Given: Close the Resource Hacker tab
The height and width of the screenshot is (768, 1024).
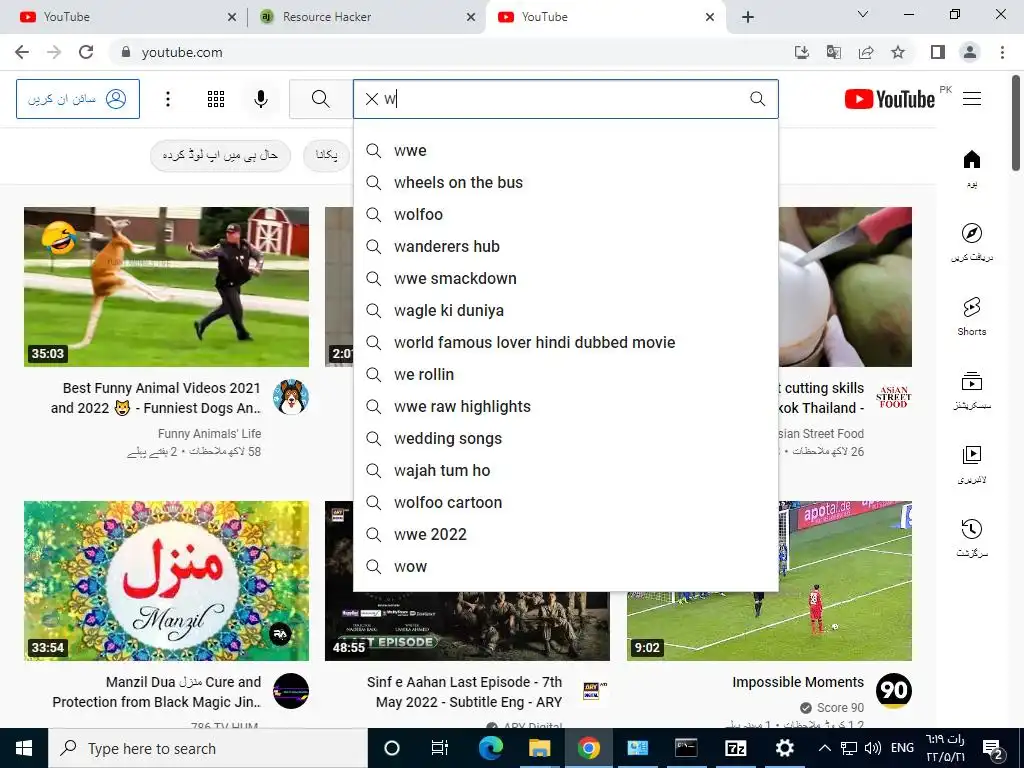Looking at the screenshot, I should (470, 17).
